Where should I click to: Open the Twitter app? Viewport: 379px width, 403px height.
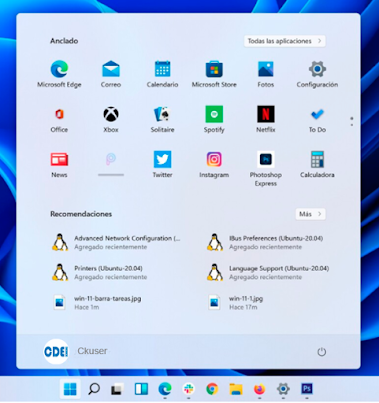pos(162,165)
